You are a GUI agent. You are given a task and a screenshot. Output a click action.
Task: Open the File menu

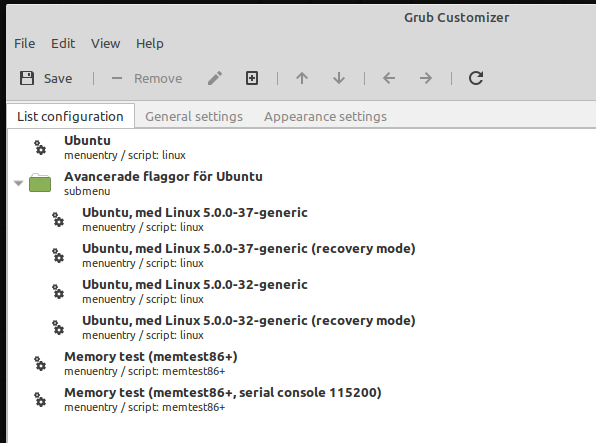(x=24, y=43)
